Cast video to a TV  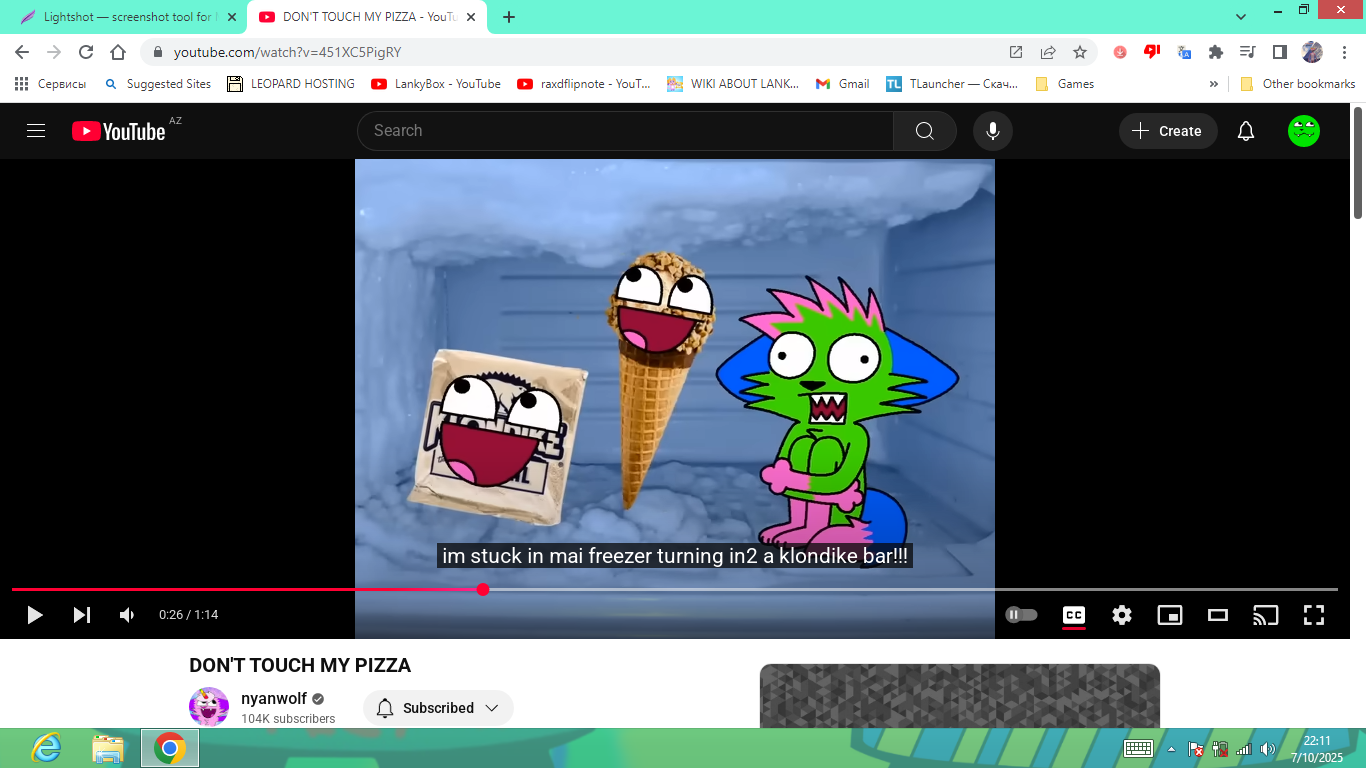coord(1266,615)
